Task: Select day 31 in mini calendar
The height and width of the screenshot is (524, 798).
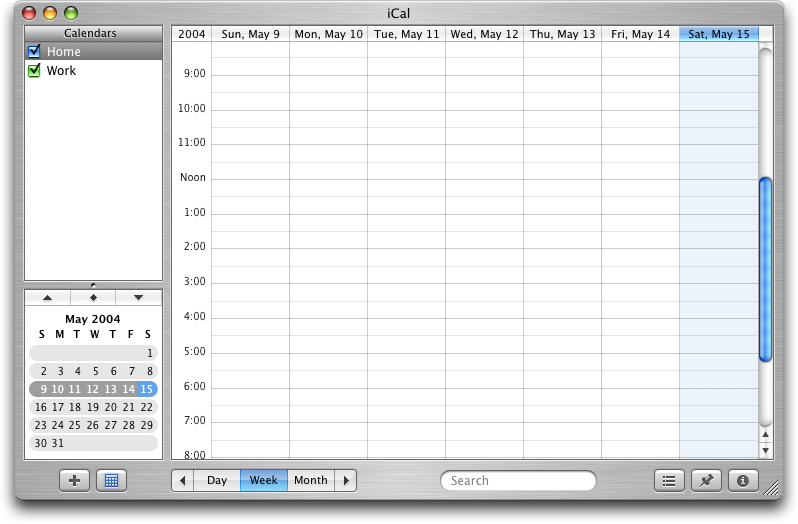Action: [58, 443]
